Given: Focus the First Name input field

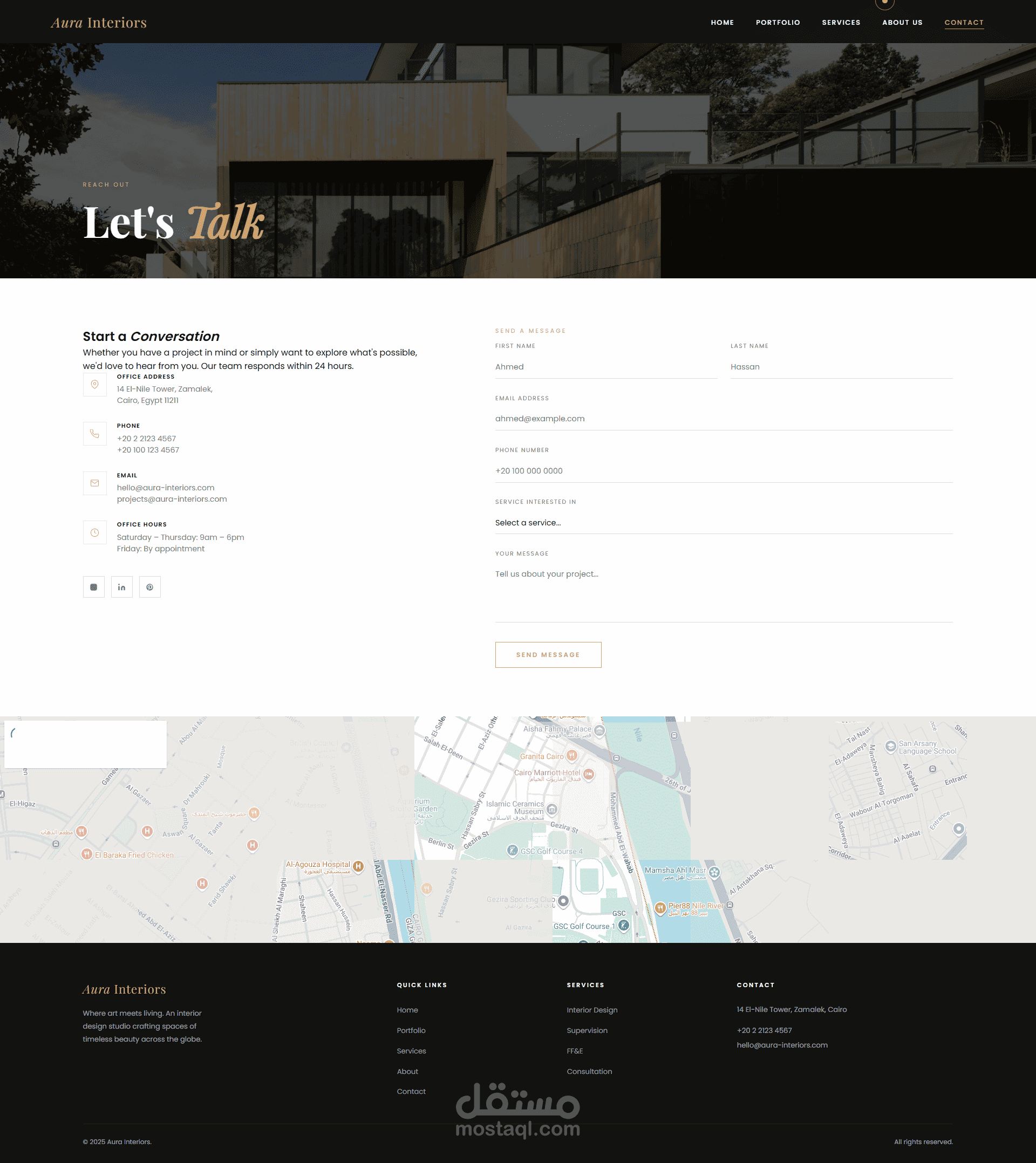Looking at the screenshot, I should [605, 367].
